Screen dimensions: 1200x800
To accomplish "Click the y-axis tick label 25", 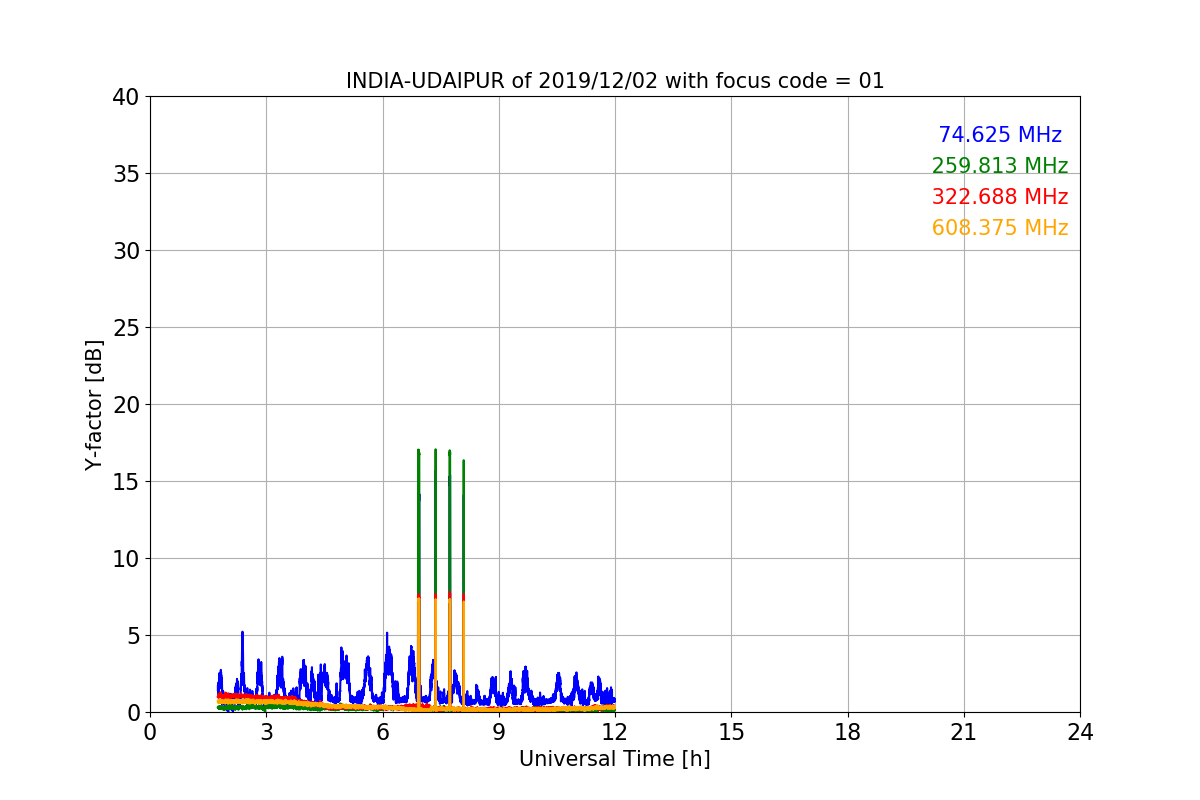I will (125, 328).
